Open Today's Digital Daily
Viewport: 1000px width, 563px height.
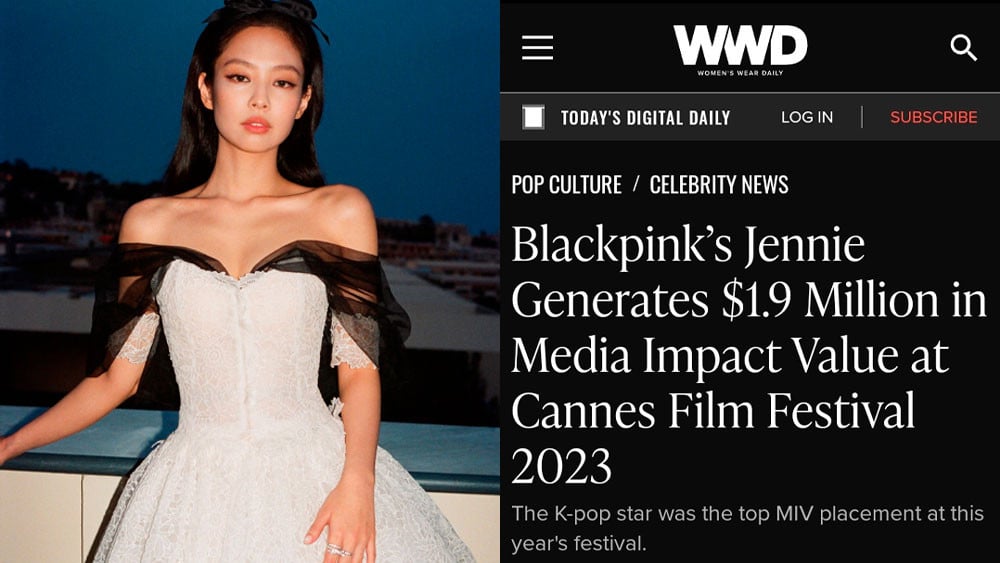645,118
